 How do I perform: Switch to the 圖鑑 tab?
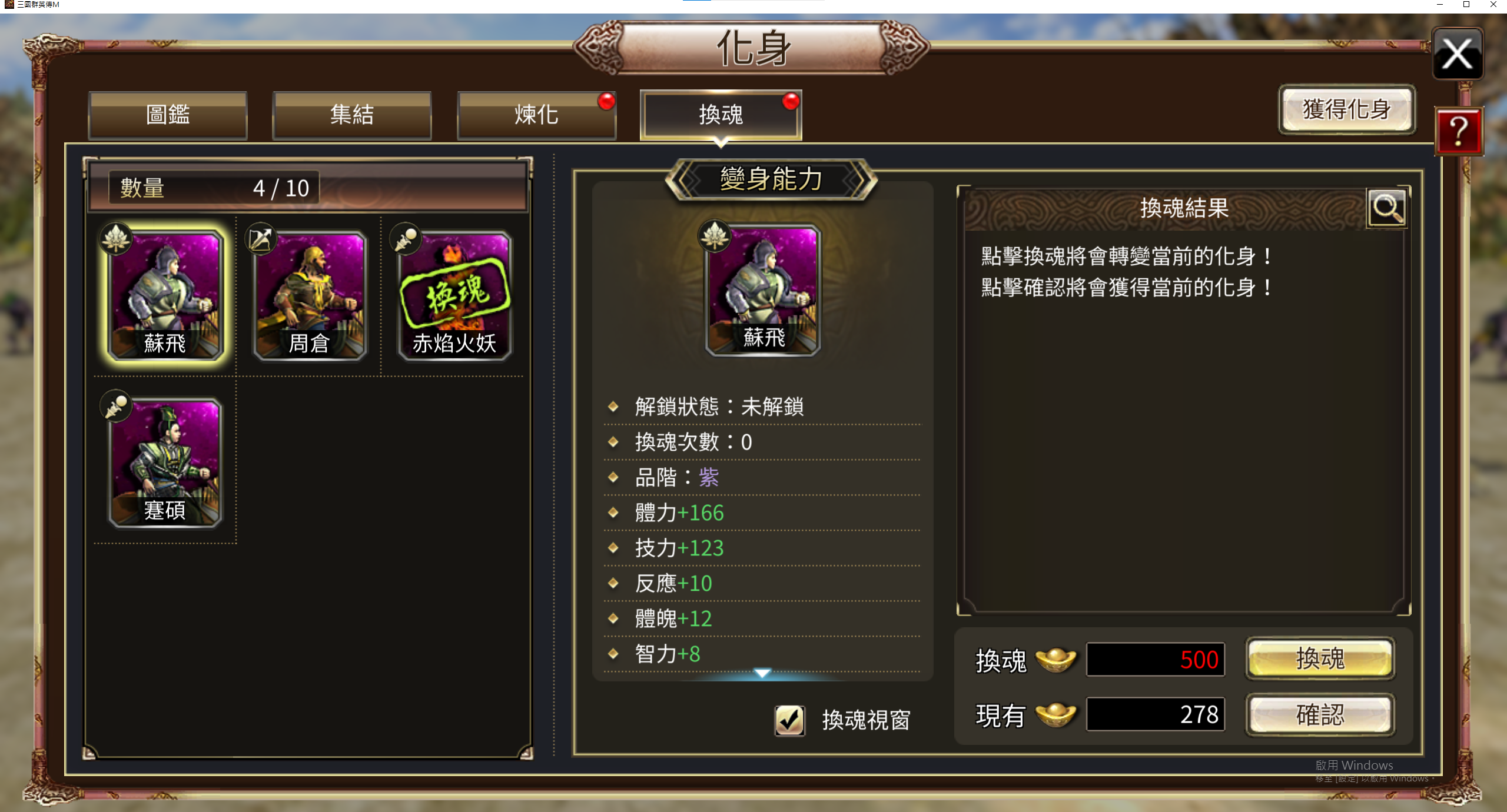point(168,115)
